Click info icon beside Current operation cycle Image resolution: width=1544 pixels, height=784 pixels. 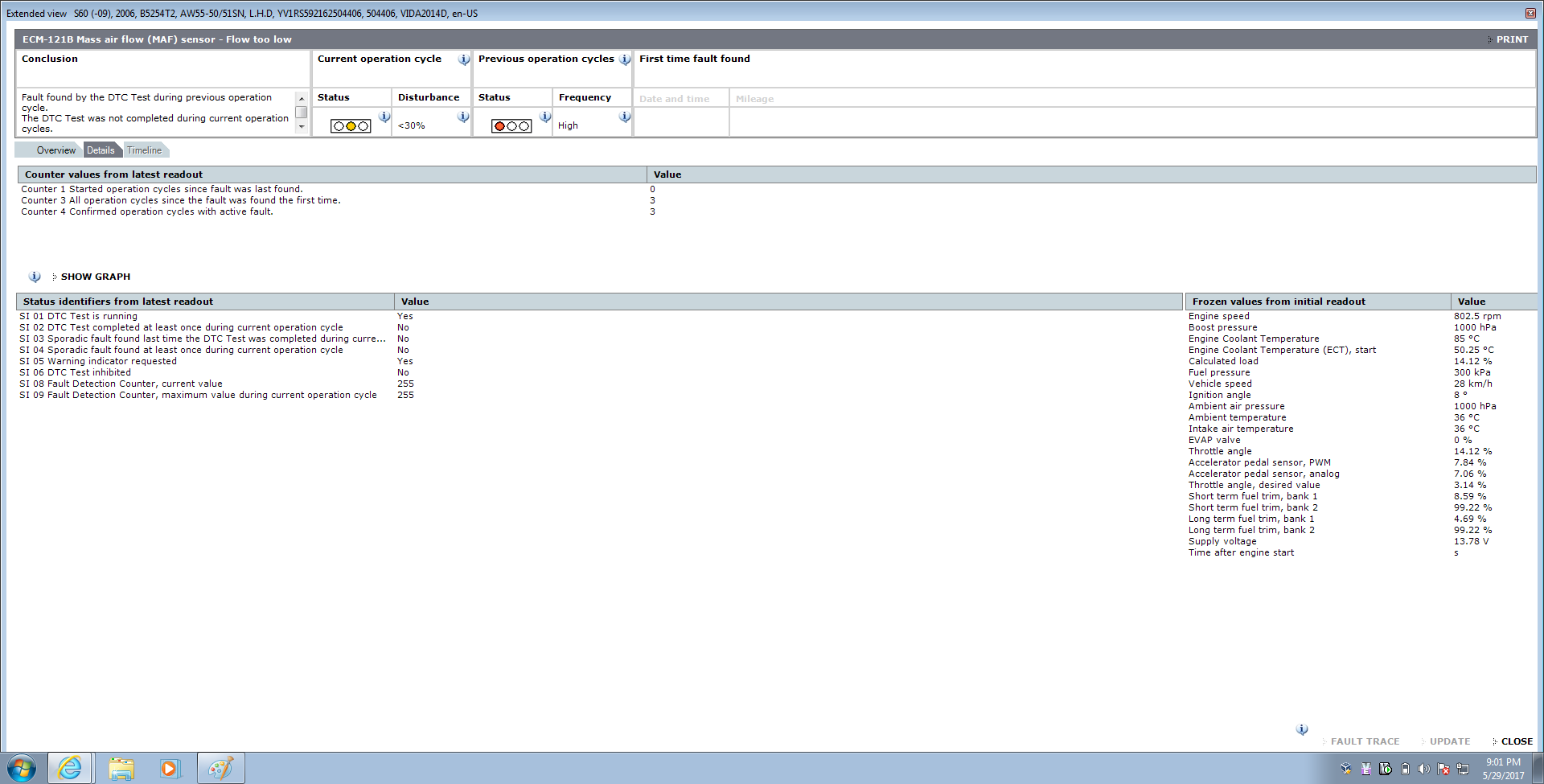pyautogui.click(x=464, y=60)
